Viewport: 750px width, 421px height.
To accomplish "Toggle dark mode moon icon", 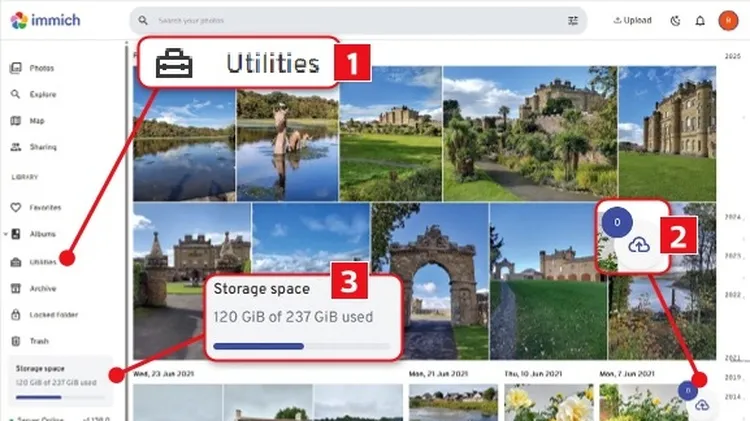I will pyautogui.click(x=675, y=21).
